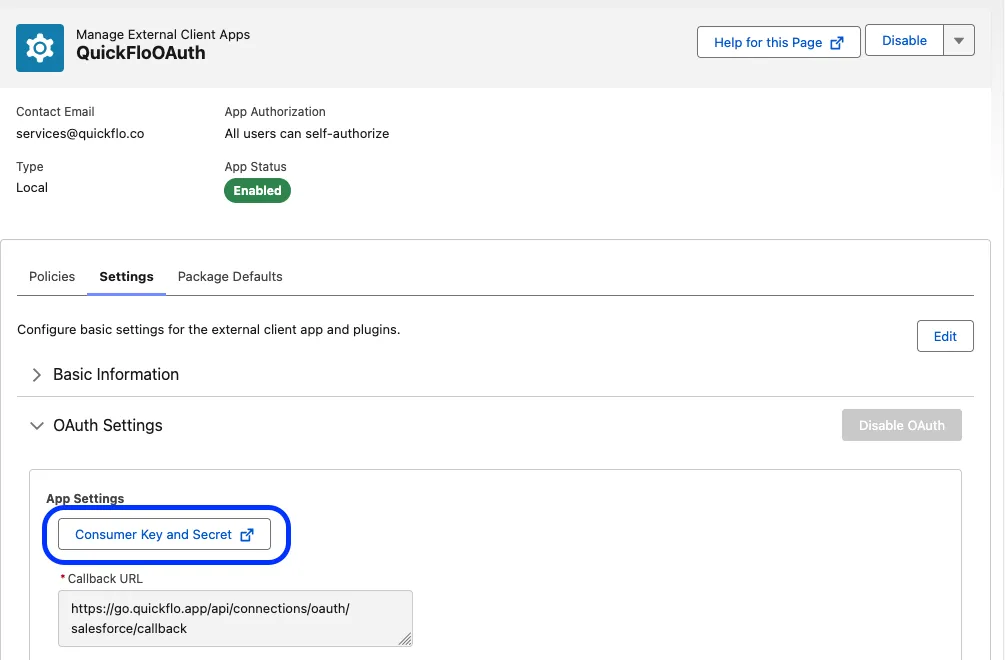The image size is (1005, 660).
Task: Click external link icon beside Consumer Key and Secret
Action: [245, 534]
